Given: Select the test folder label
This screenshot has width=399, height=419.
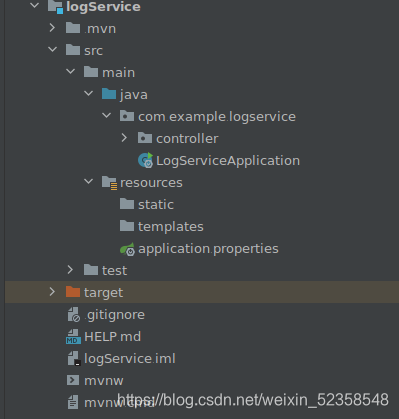Looking at the screenshot, I should pos(114,271).
